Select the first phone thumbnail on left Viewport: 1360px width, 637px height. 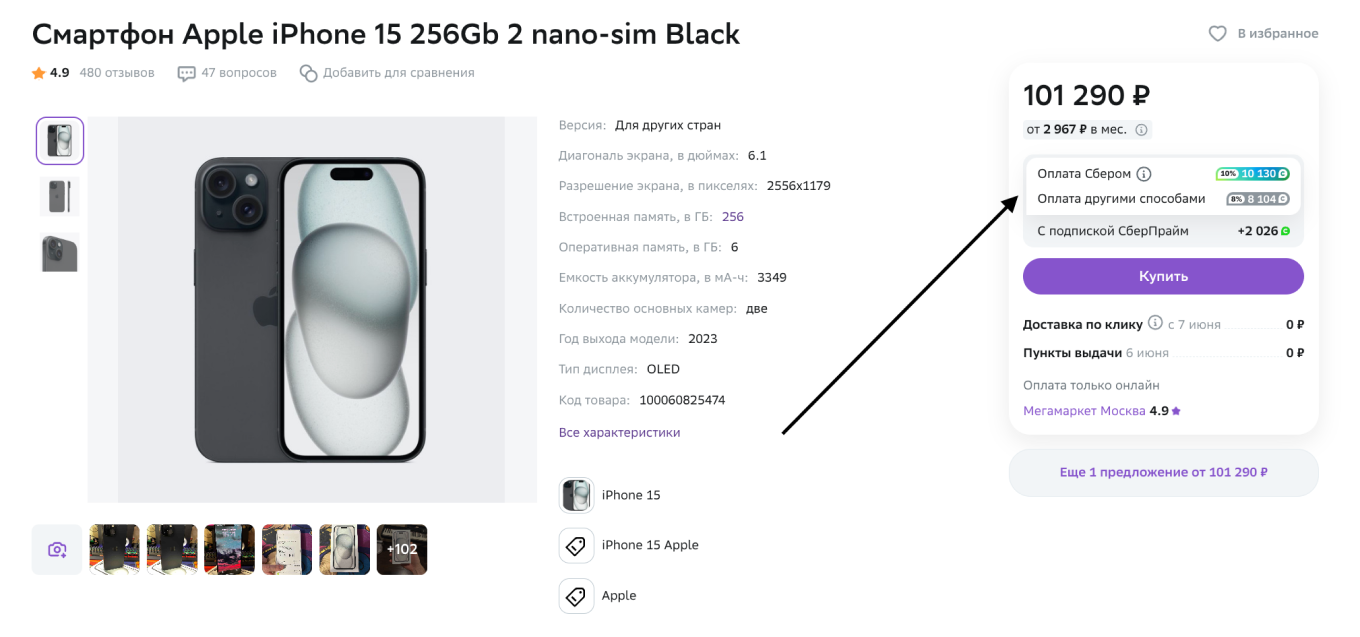coord(60,141)
